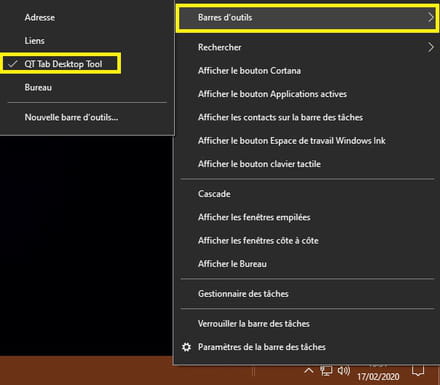The height and width of the screenshot is (385, 440).
Task: Expand the Barres d'outils chevron arrow
Action: coord(430,17)
